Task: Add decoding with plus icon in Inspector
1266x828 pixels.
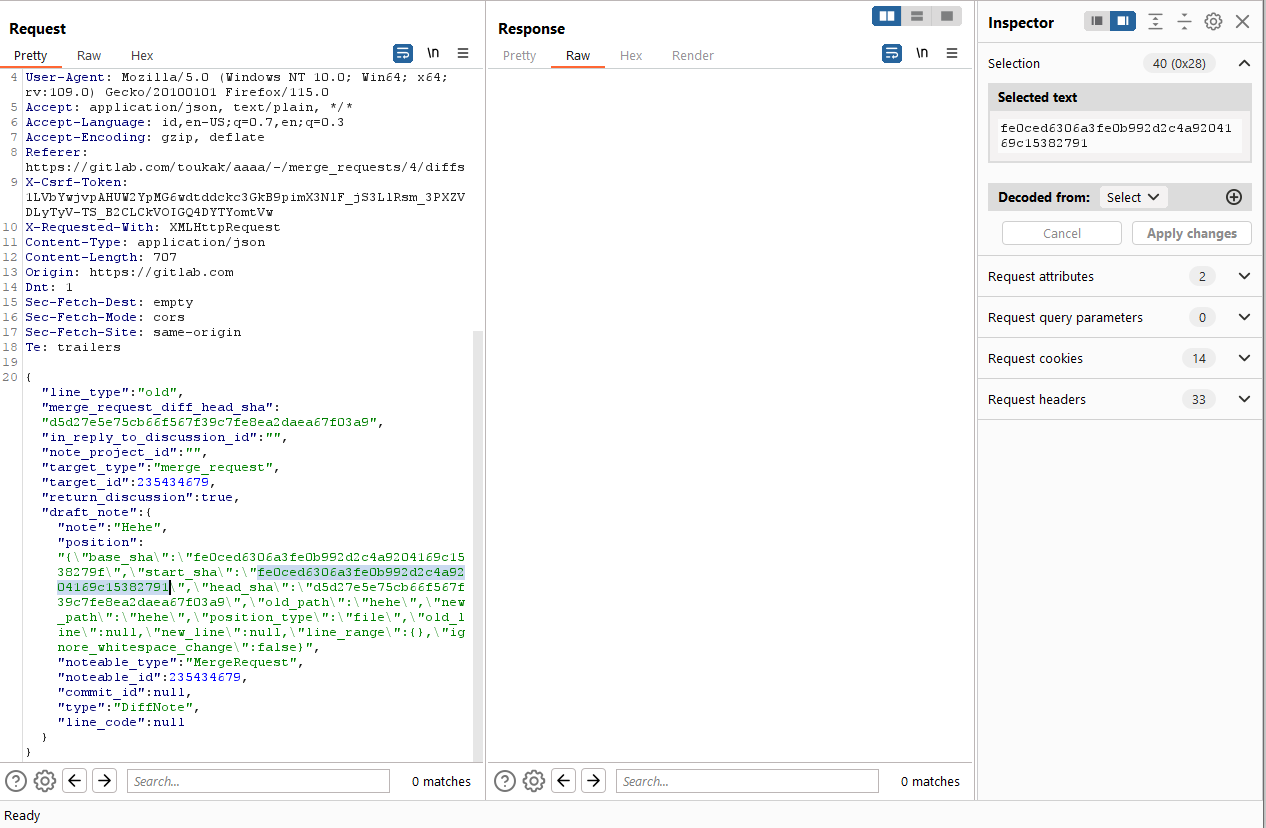Action: tap(1234, 197)
